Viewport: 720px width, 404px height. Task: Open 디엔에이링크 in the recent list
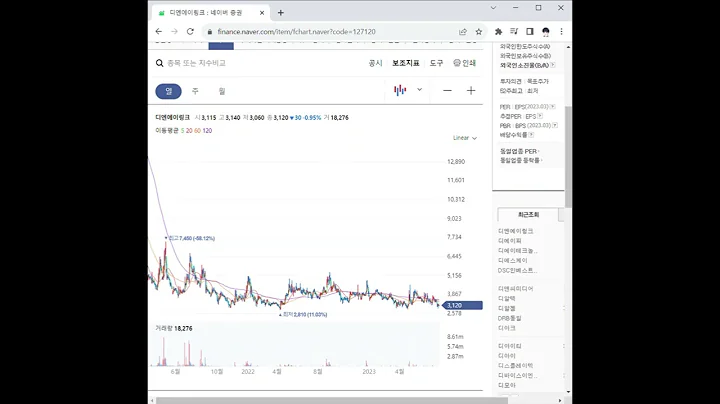pyautogui.click(x=516, y=231)
